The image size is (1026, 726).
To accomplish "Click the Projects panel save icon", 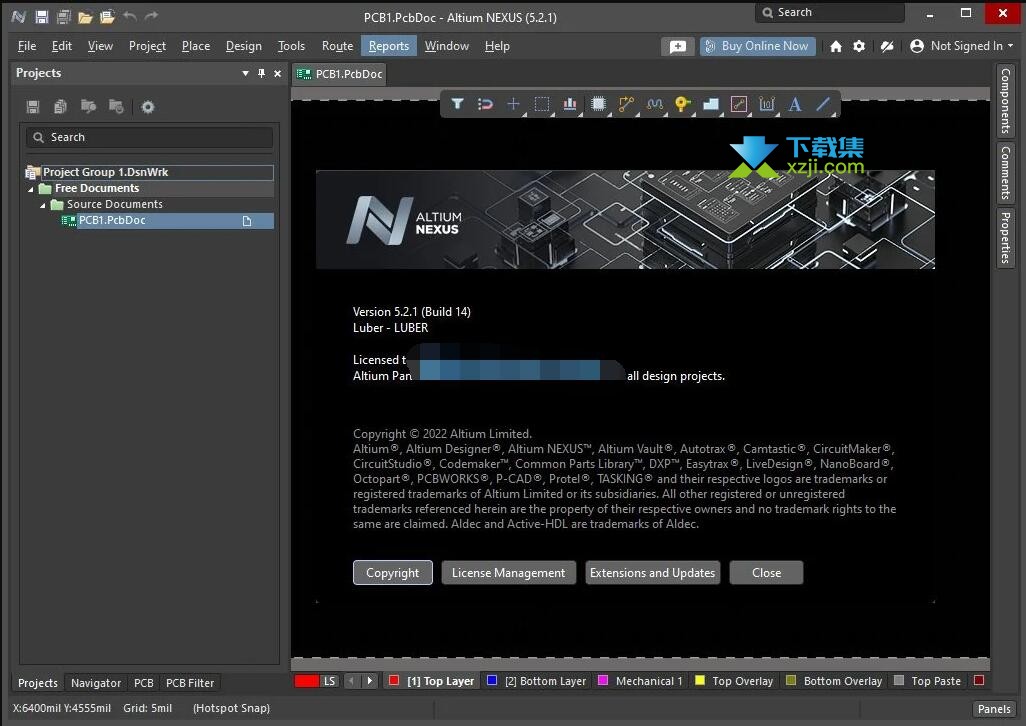I will (33, 107).
